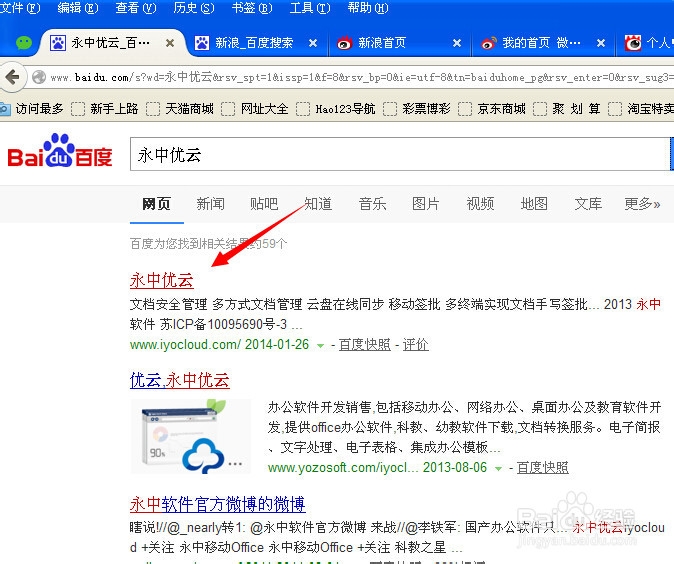Open the 查看 menu
The height and width of the screenshot is (564, 674).
(x=136, y=8)
